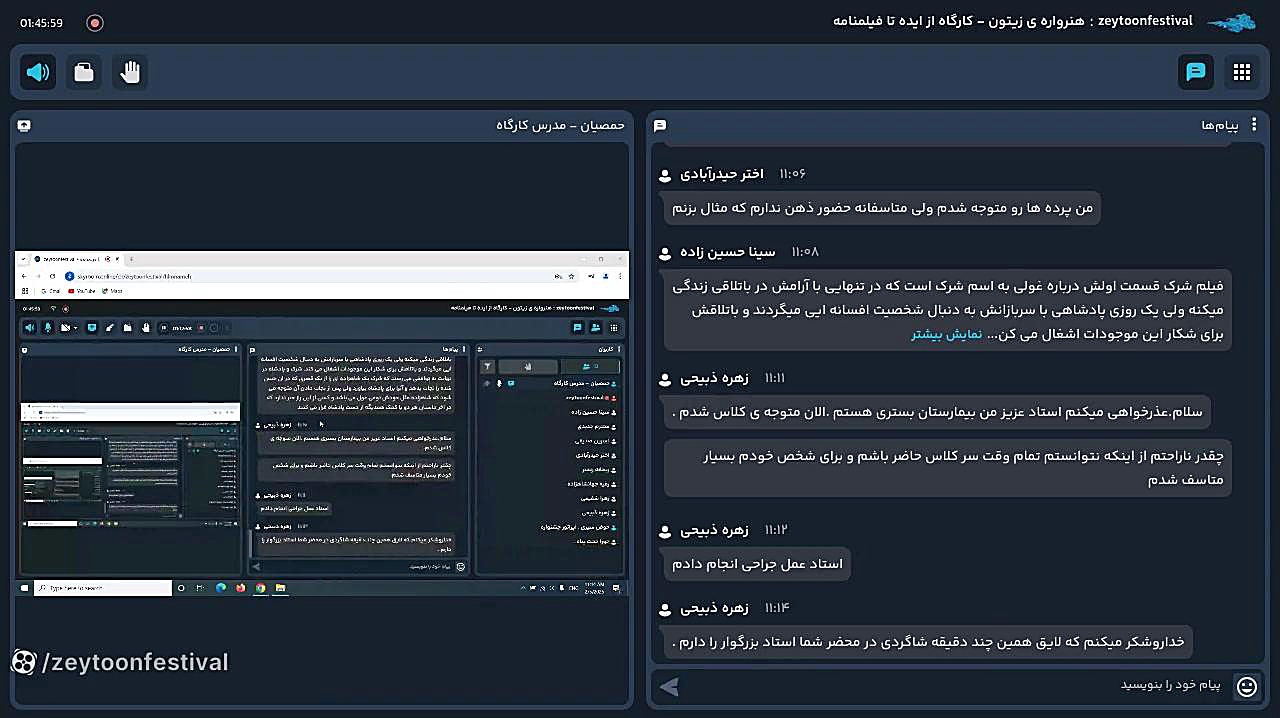This screenshot has width=1280, height=718.
Task: Focus the 'پیام خود را بنویسید' input field
Action: (x=958, y=686)
